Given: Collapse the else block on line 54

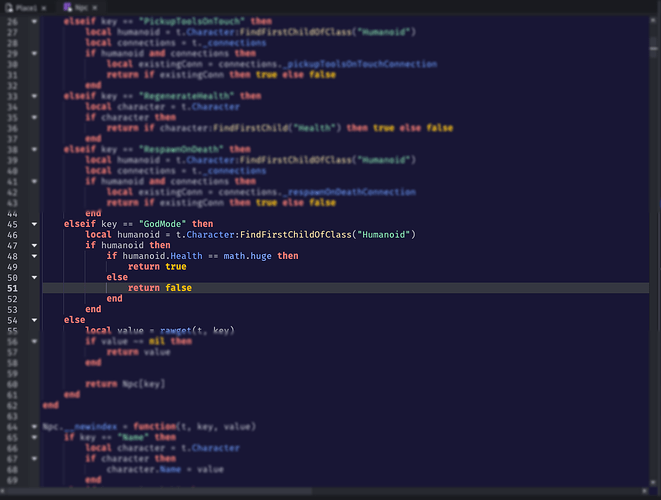Looking at the screenshot, I should [x=34, y=320].
